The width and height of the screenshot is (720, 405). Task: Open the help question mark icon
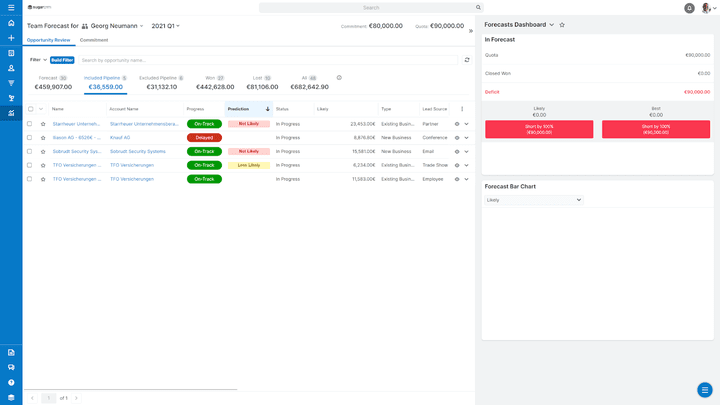click(x=11, y=382)
